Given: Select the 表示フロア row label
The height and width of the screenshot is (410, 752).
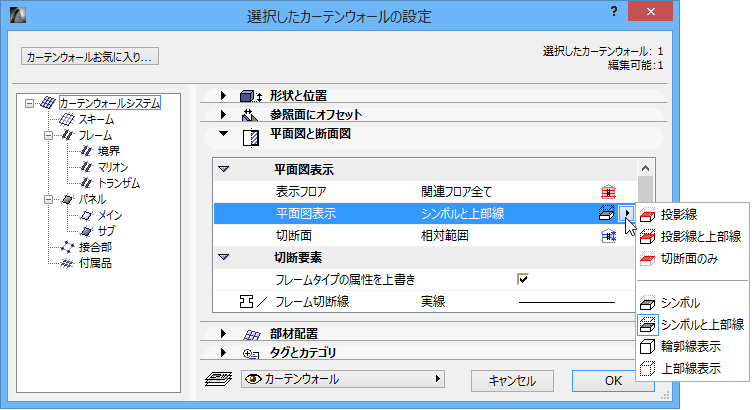Looking at the screenshot, I should [301, 192].
